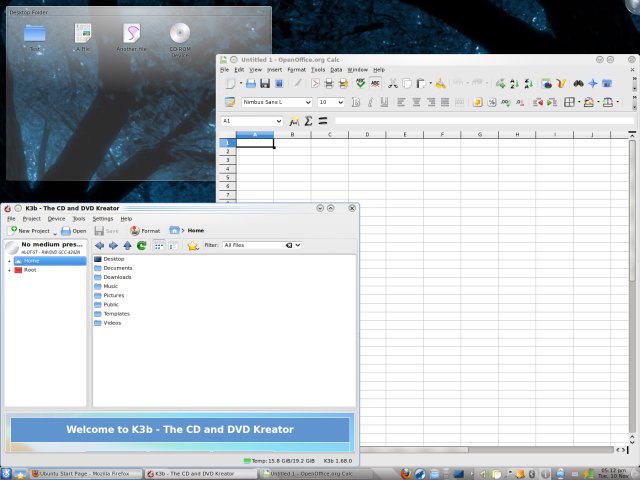The width and height of the screenshot is (640, 480).
Task: Click the Print icon in Calc toolbar
Action: (x=329, y=84)
